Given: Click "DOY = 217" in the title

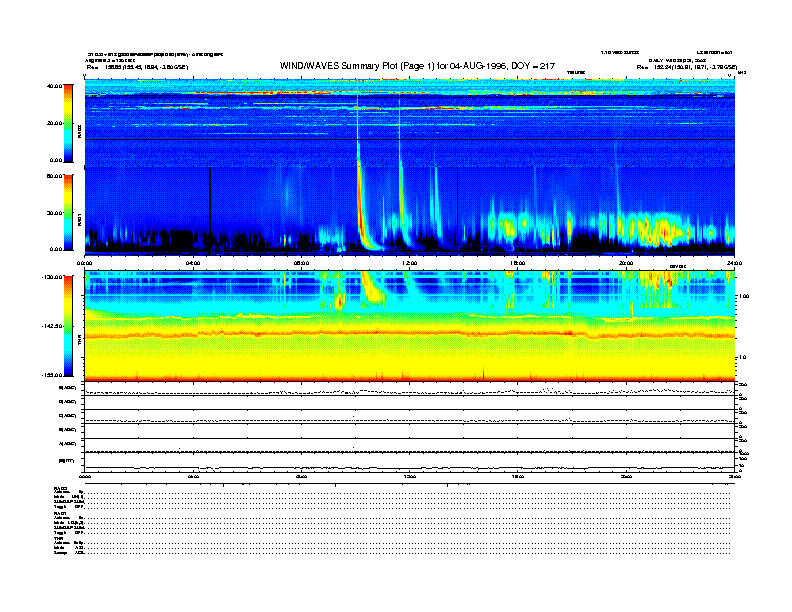Looking at the screenshot, I should [x=533, y=66].
